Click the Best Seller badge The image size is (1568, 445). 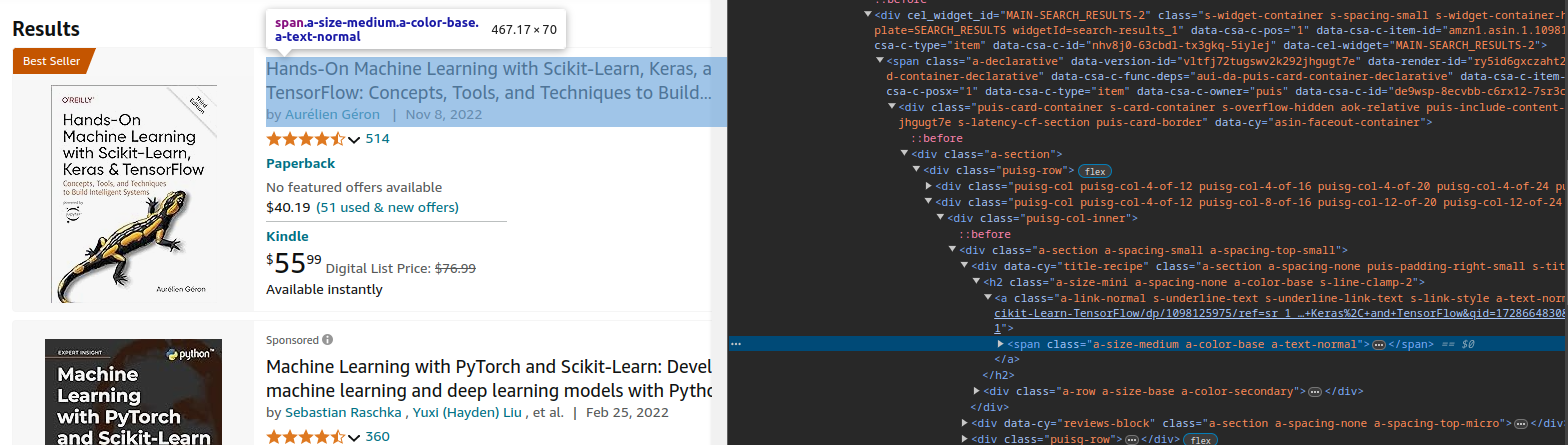[52, 61]
